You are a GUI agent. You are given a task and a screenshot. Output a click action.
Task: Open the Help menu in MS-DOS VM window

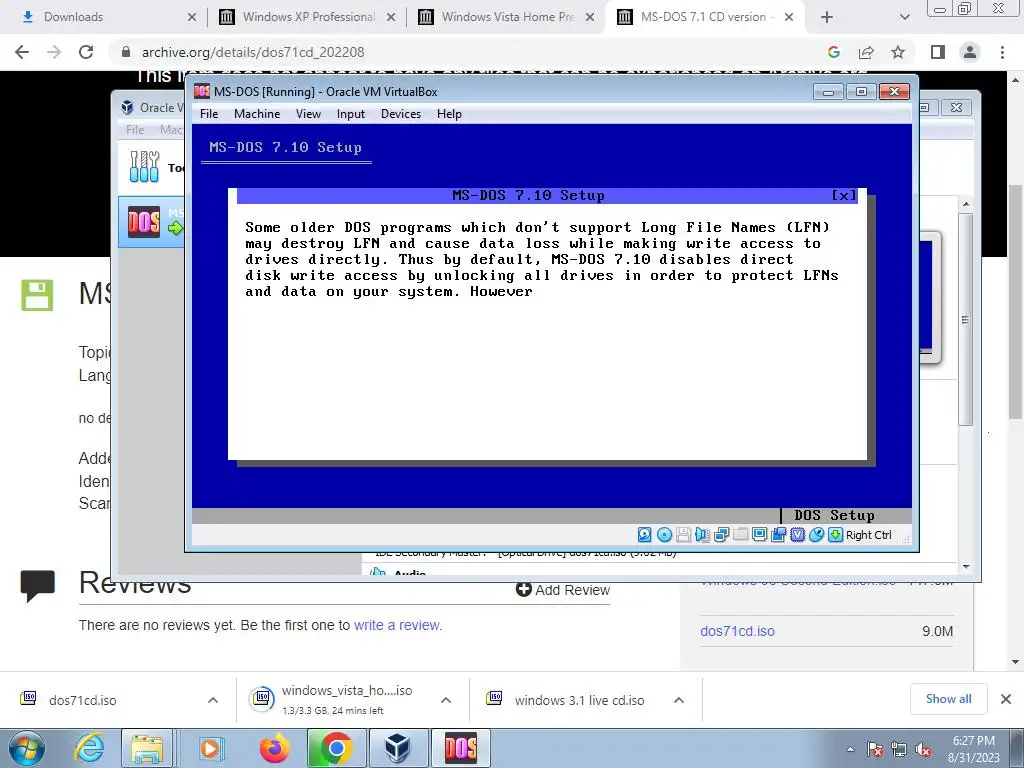point(449,114)
